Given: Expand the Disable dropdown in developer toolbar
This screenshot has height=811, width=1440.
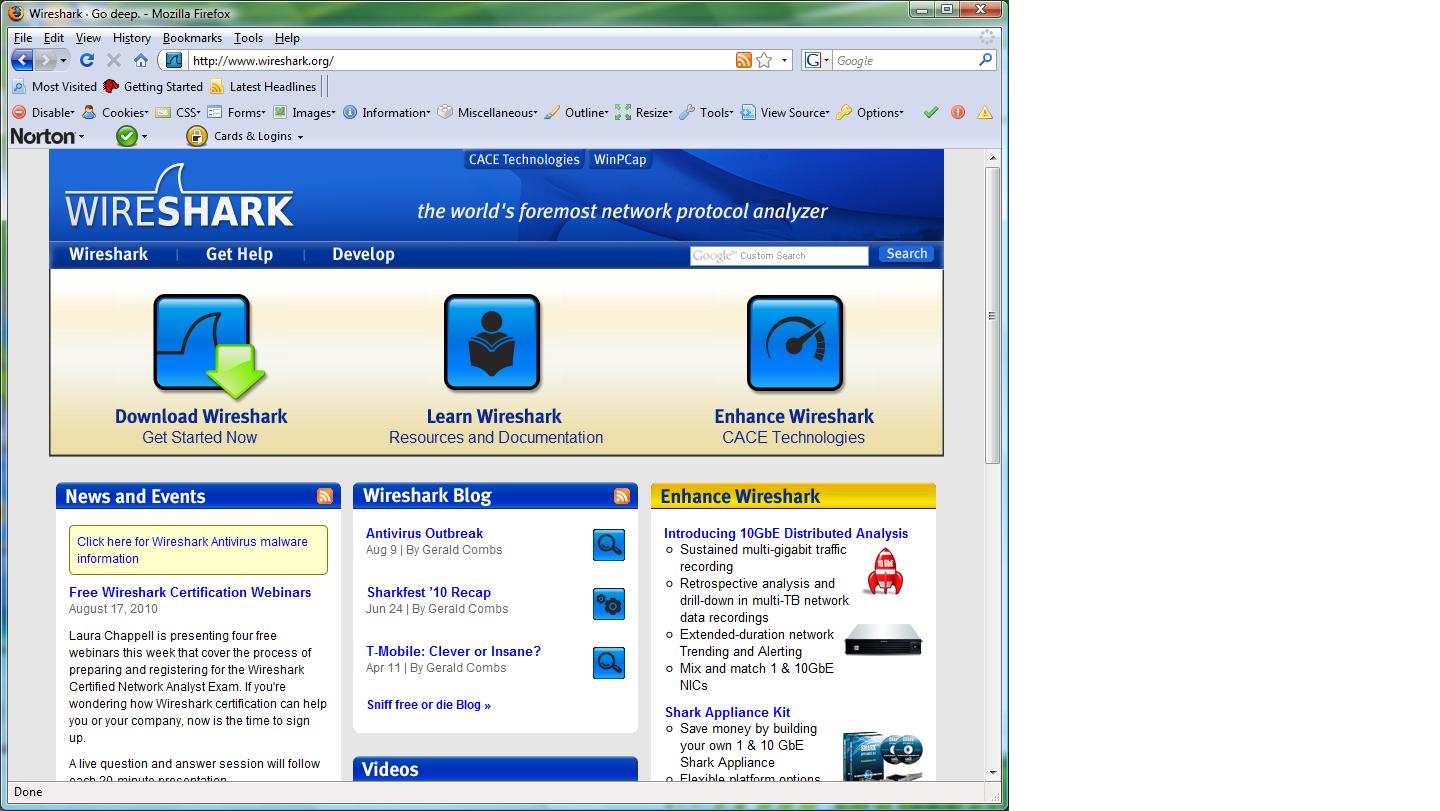Looking at the screenshot, I should [x=43, y=113].
